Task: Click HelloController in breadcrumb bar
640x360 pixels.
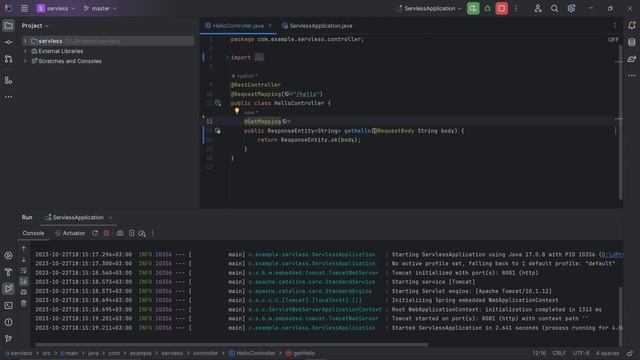Action: (x=252, y=353)
